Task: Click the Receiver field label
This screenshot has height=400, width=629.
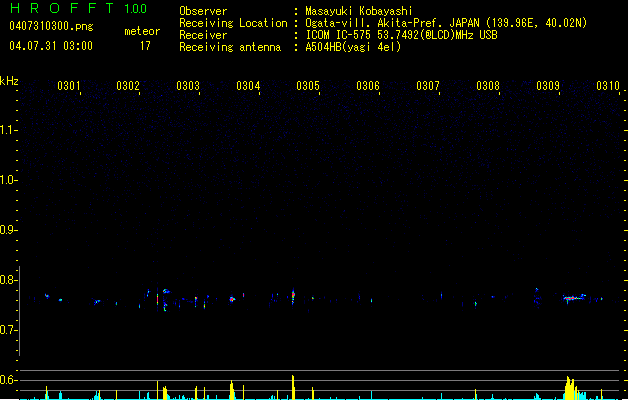Action: point(203,35)
